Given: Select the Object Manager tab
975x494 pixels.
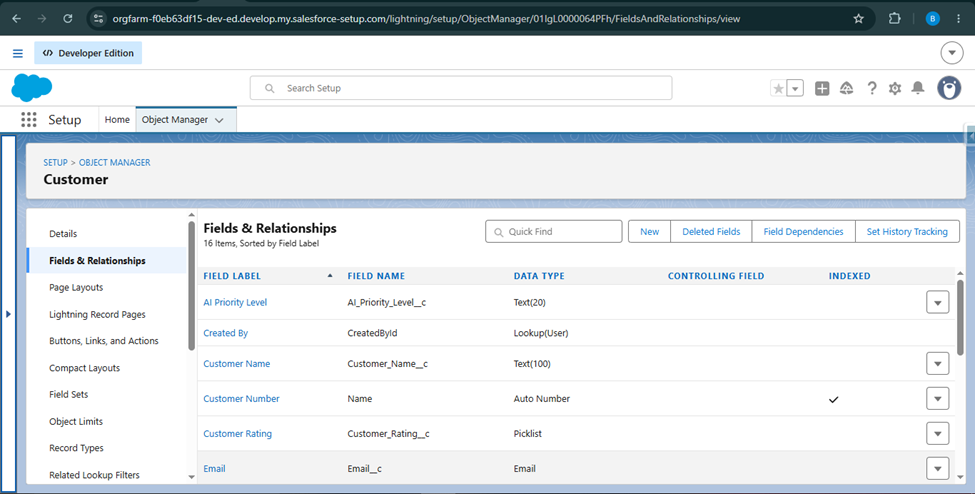Looking at the screenshot, I should pyautogui.click(x=175, y=119).
